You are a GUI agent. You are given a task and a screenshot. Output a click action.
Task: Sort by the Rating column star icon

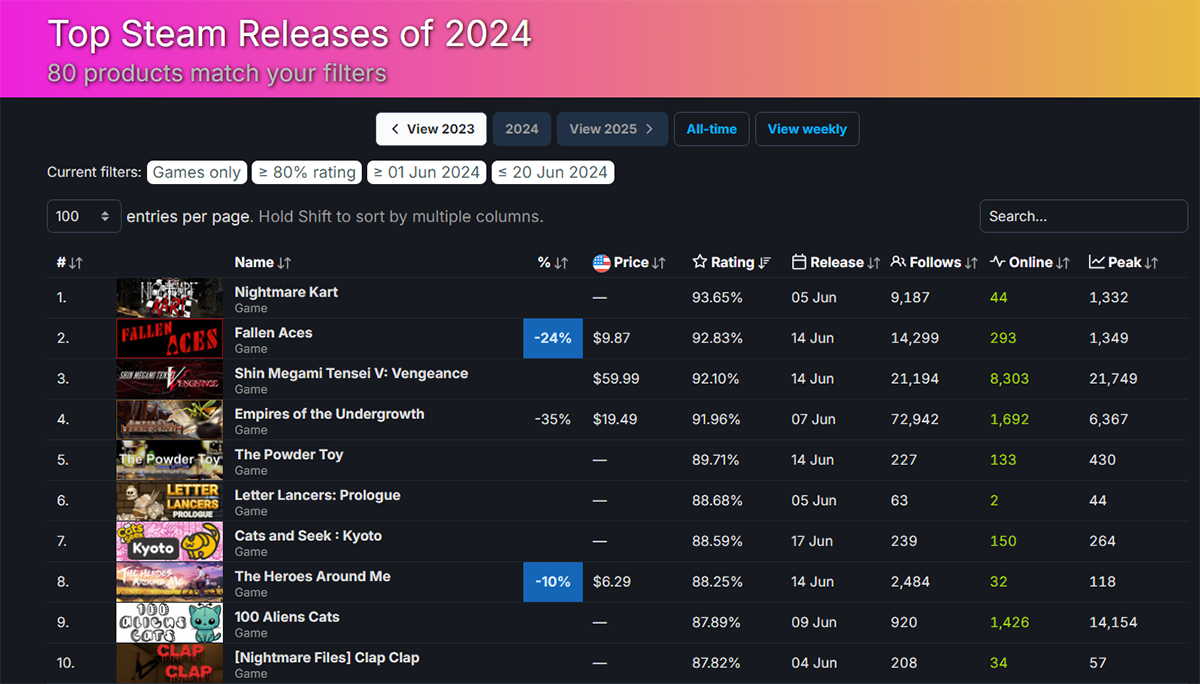[x=700, y=262]
